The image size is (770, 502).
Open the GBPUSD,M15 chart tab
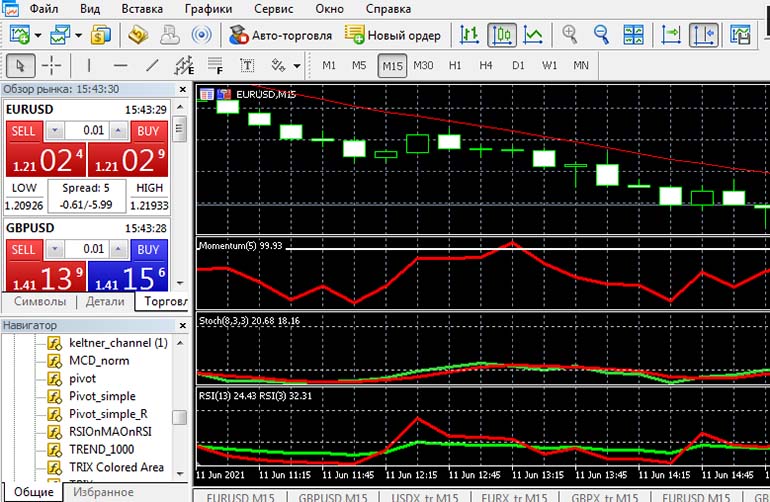pyautogui.click(x=332, y=497)
